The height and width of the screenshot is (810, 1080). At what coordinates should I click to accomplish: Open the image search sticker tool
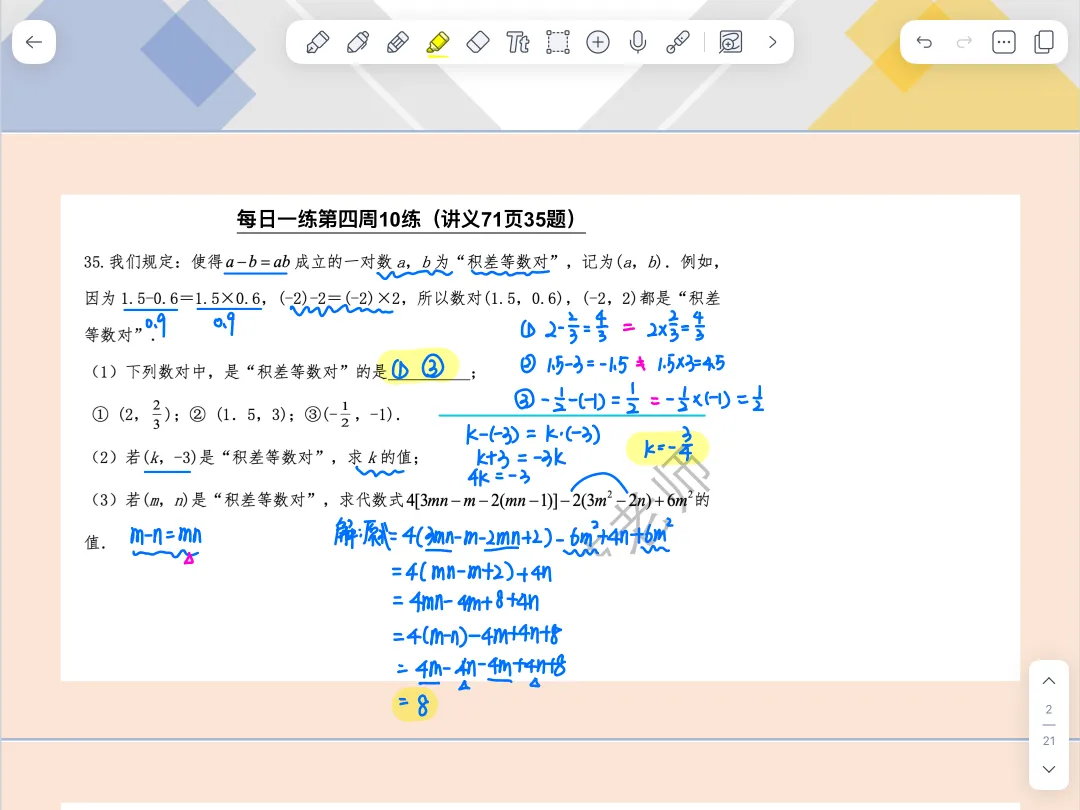730,43
